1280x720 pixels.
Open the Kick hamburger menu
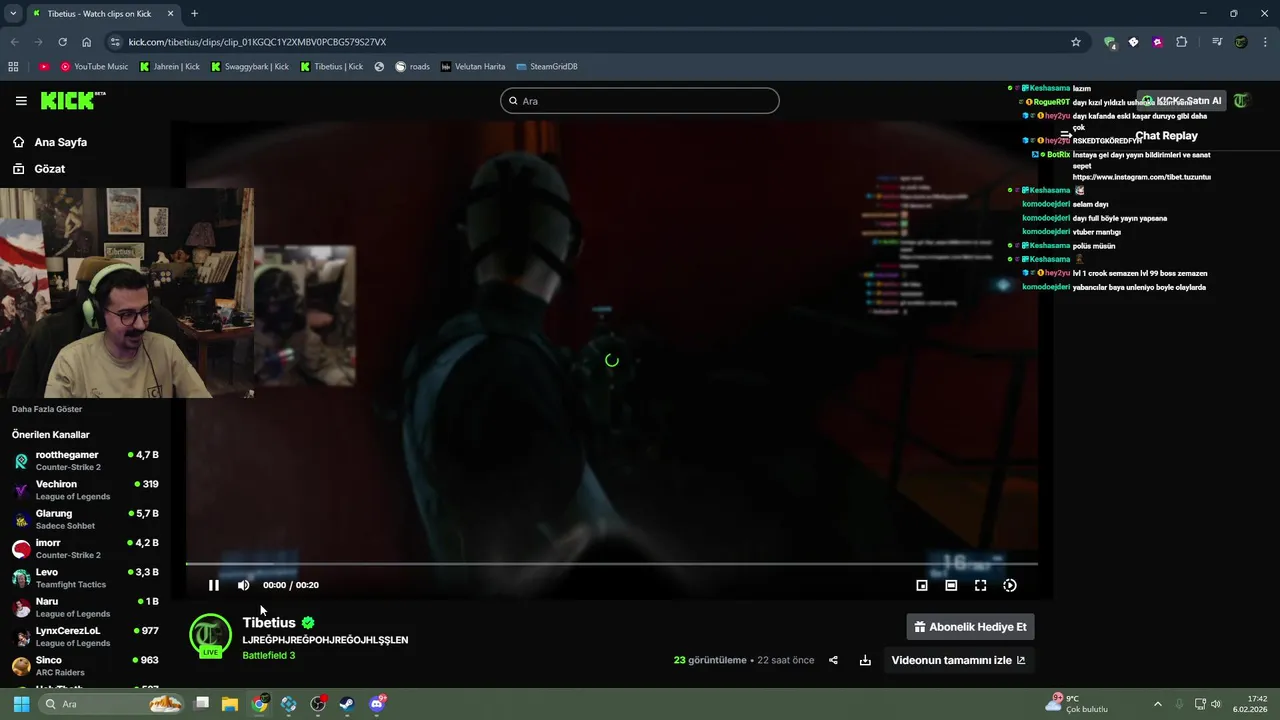[21, 101]
